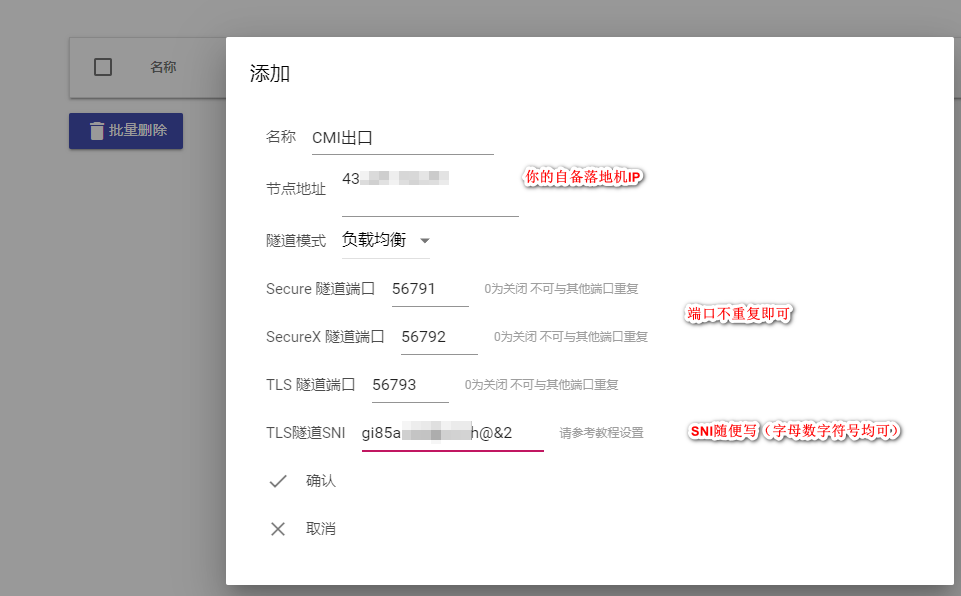Edit the Secure 隧道端口 value 56791
Image resolution: width=961 pixels, height=596 pixels.
pos(430,289)
